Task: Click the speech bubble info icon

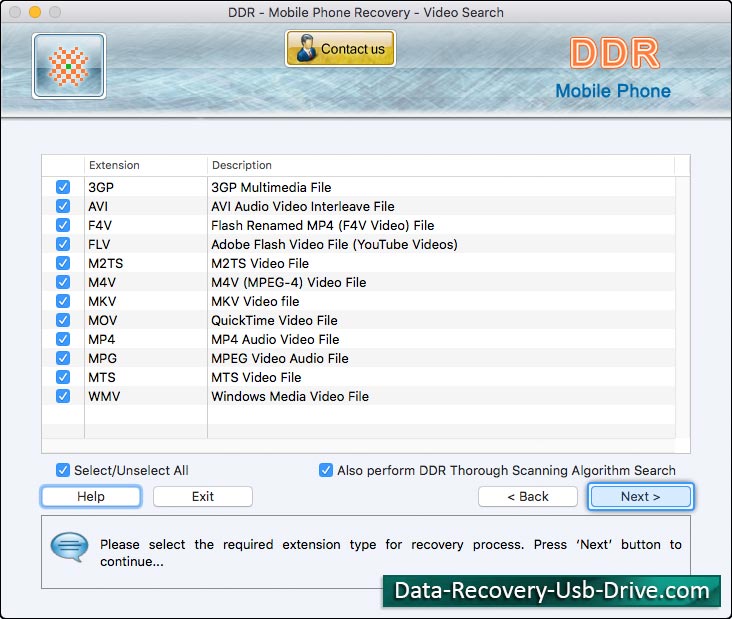Action: point(70,546)
